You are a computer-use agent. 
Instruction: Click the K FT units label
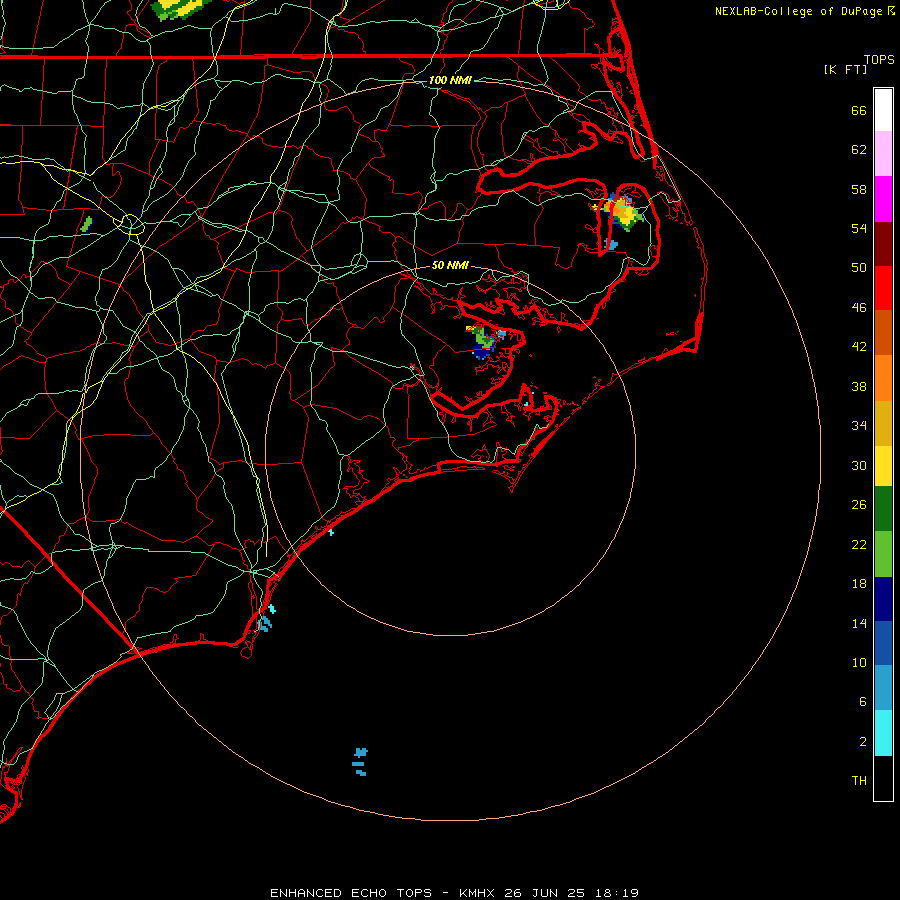tap(845, 69)
